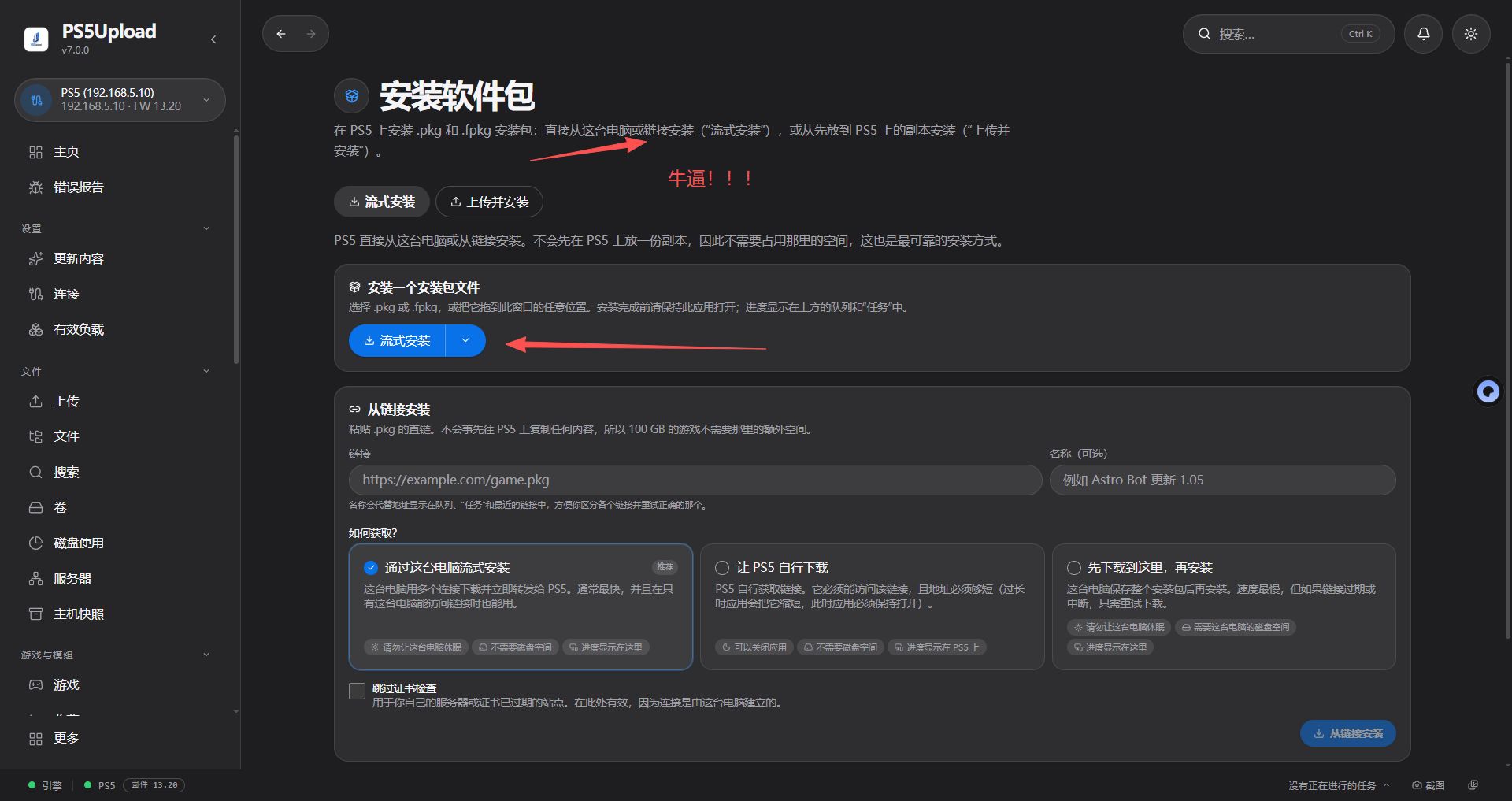
Task: Click blue 流式安装 install button
Action: click(397, 340)
